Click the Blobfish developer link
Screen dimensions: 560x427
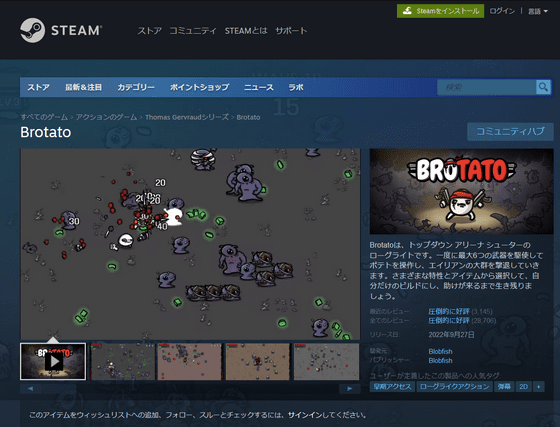[x=440, y=351]
